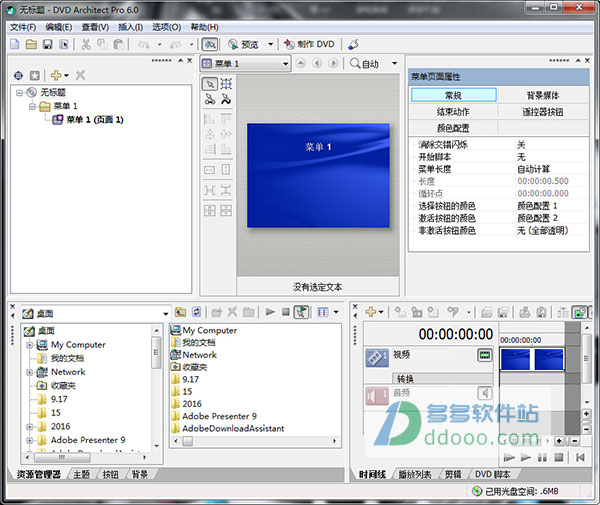Switch to the Playlists (播放列表) tab

(415, 475)
